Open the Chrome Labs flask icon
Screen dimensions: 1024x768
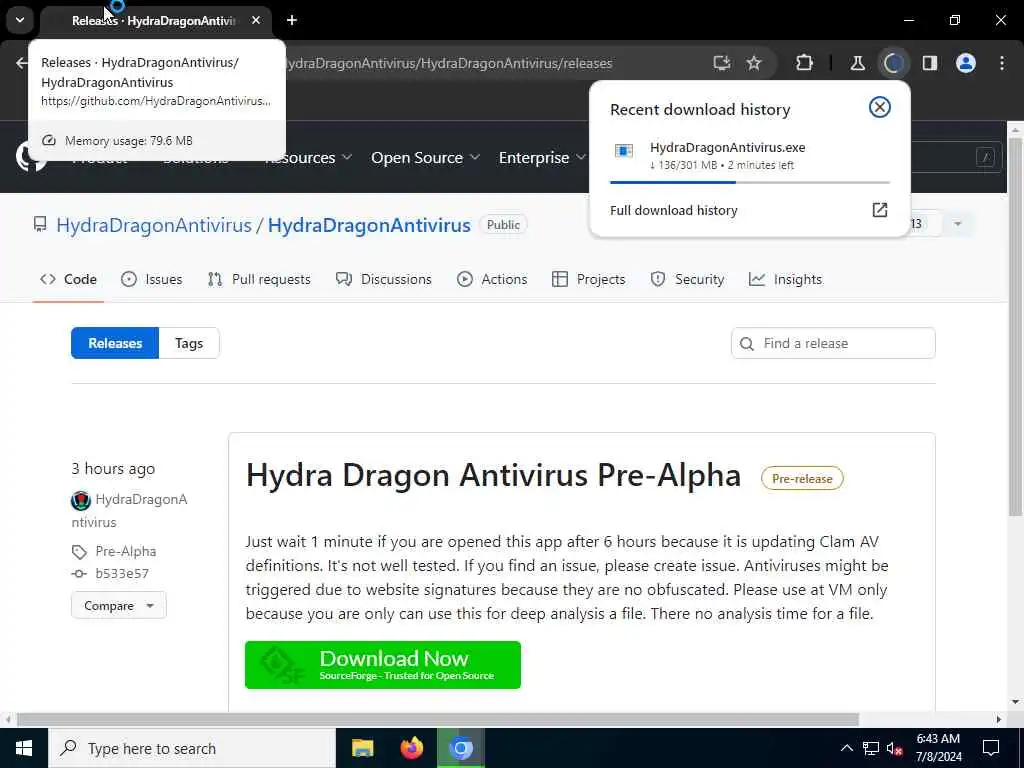click(x=857, y=63)
